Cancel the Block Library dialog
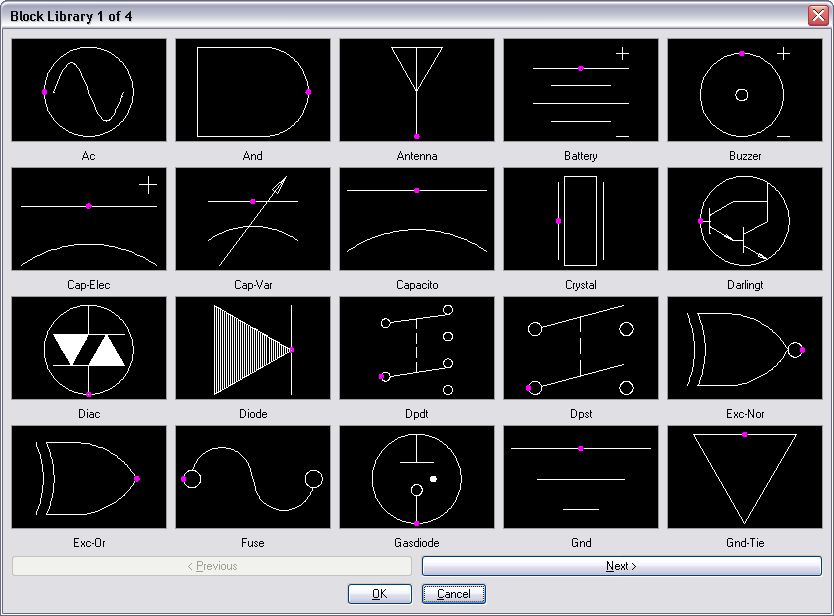The height and width of the screenshot is (616, 834). point(453,594)
